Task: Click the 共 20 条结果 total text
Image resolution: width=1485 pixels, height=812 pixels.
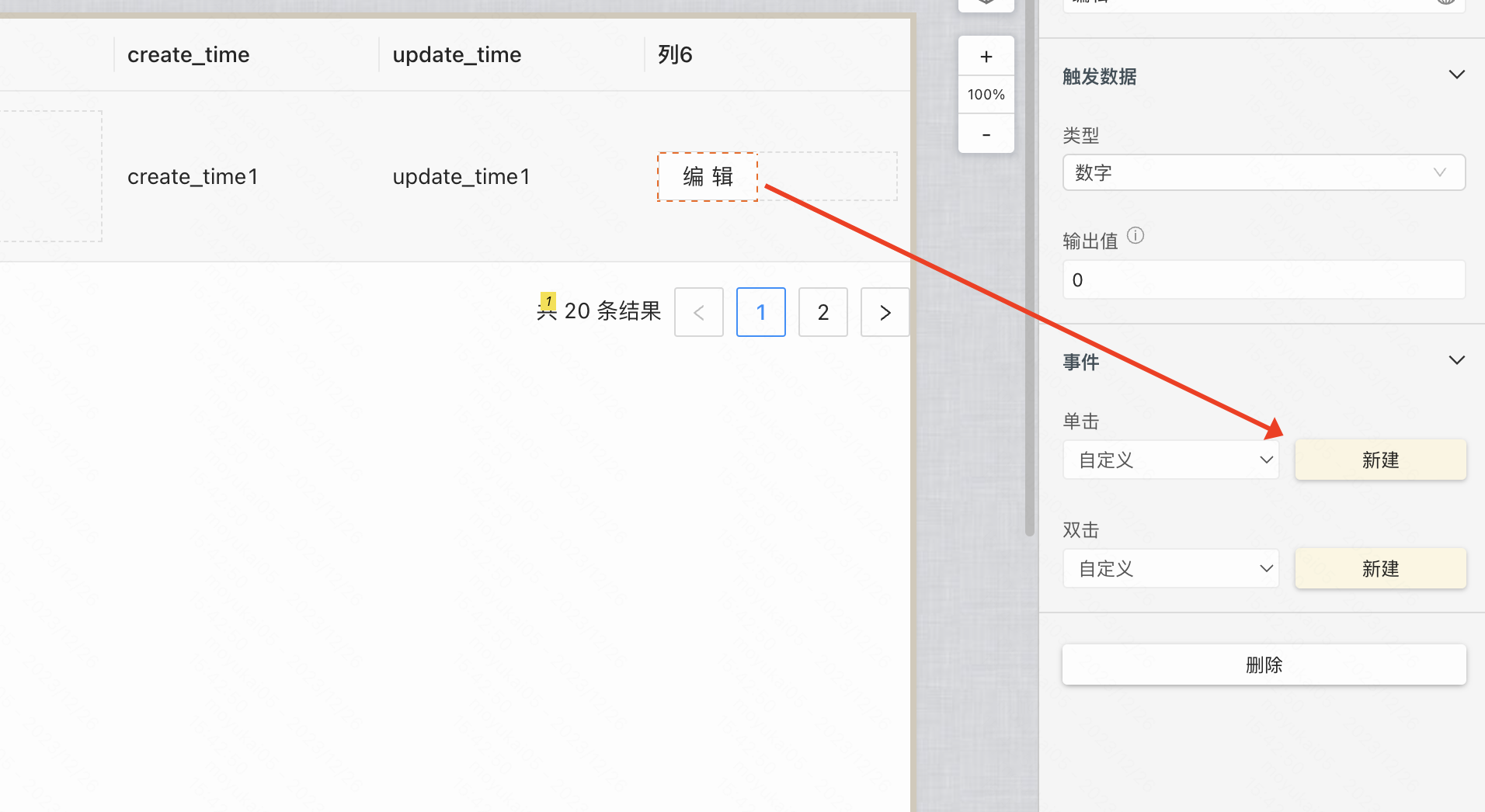Action: point(599,311)
